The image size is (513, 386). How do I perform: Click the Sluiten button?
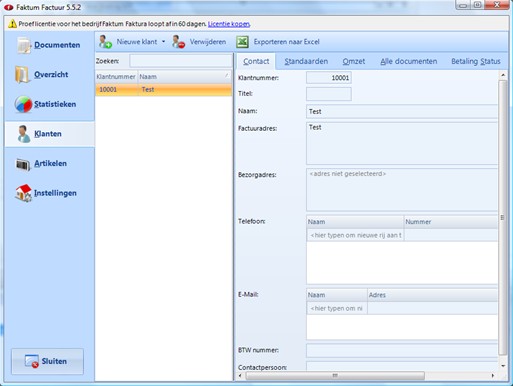(47, 361)
